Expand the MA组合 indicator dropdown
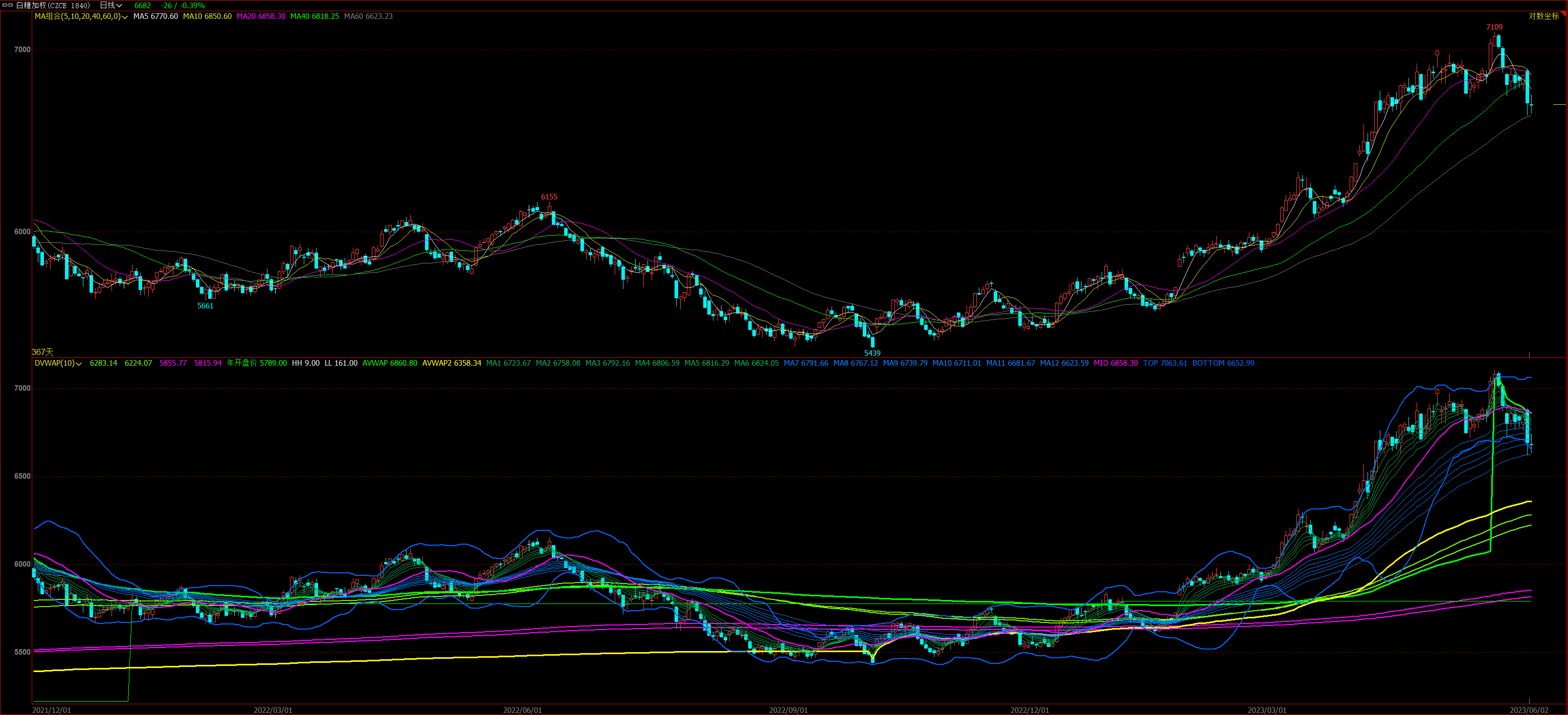This screenshot has height=715, width=1568. tap(125, 17)
